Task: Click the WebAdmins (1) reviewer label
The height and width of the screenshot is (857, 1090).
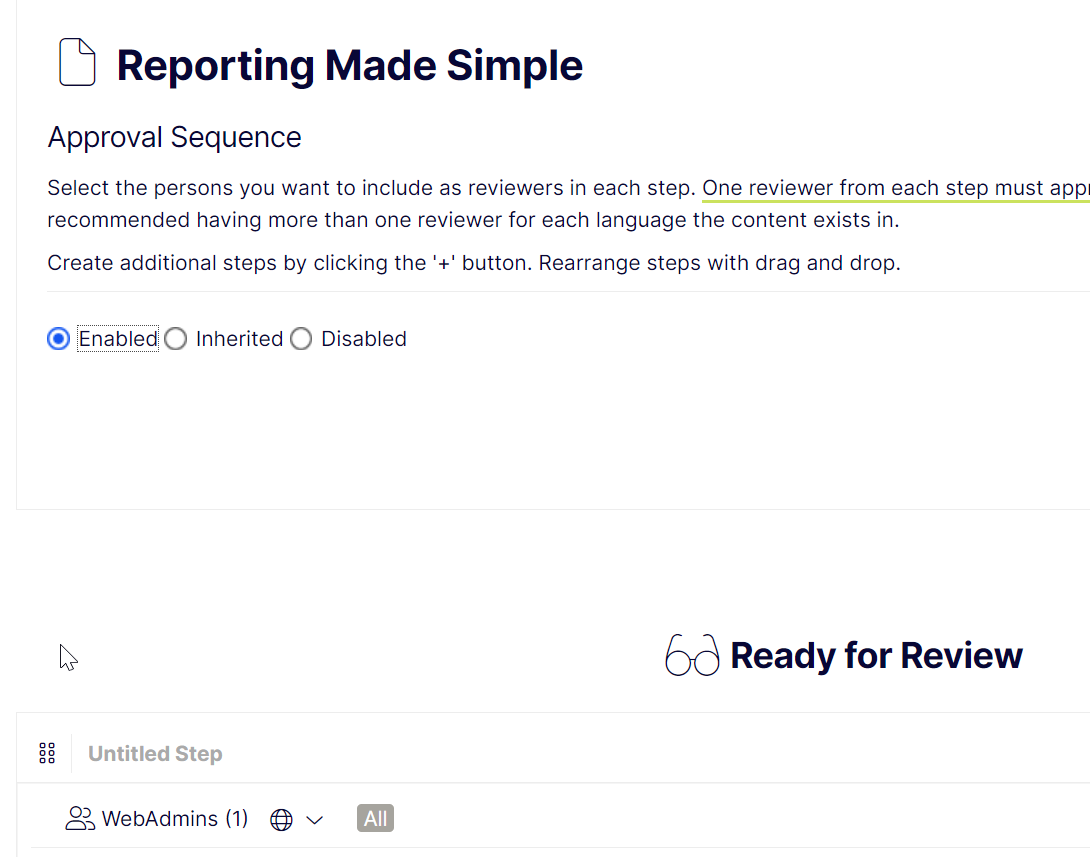Action: click(x=175, y=819)
